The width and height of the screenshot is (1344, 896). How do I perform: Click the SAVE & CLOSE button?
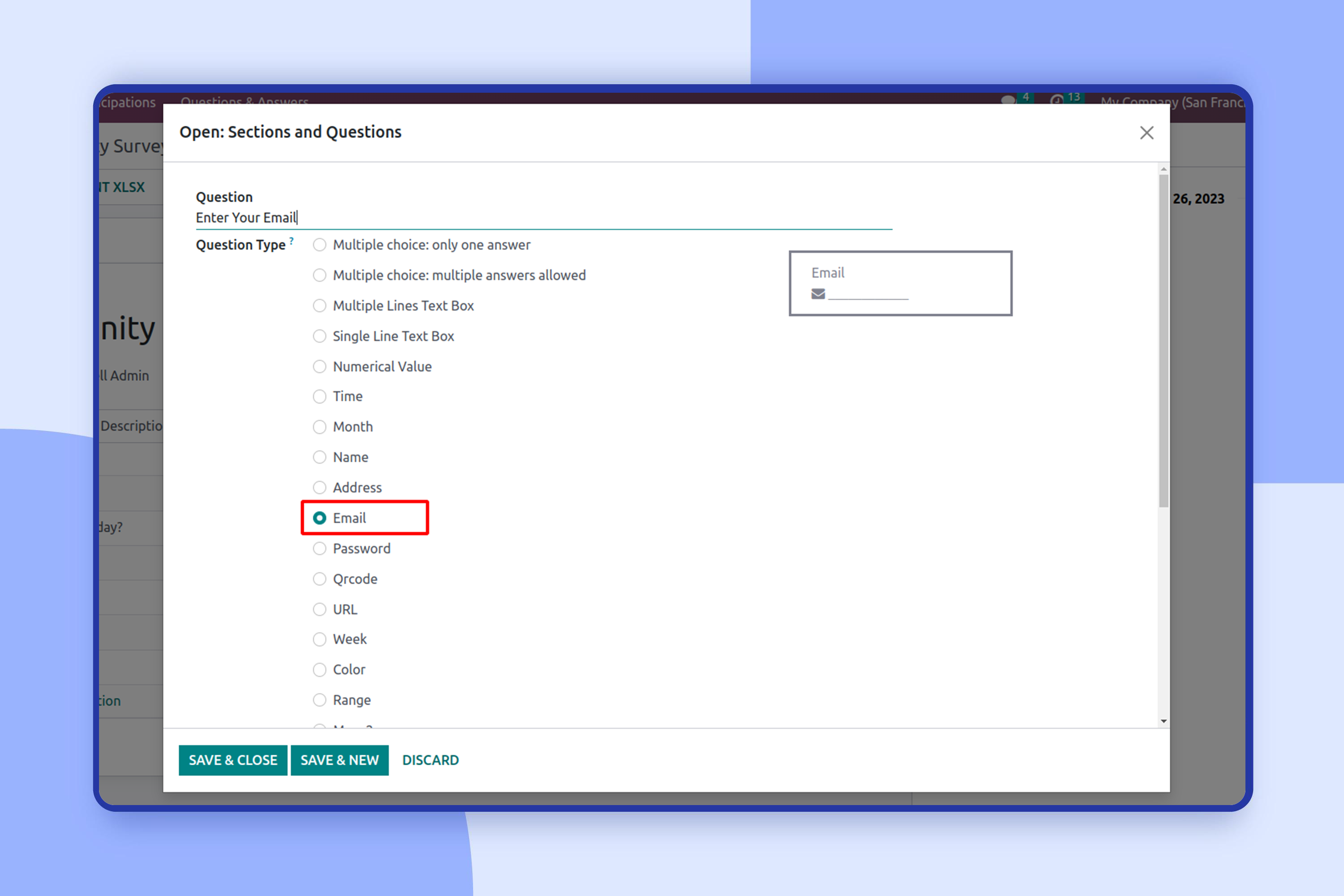(x=233, y=760)
